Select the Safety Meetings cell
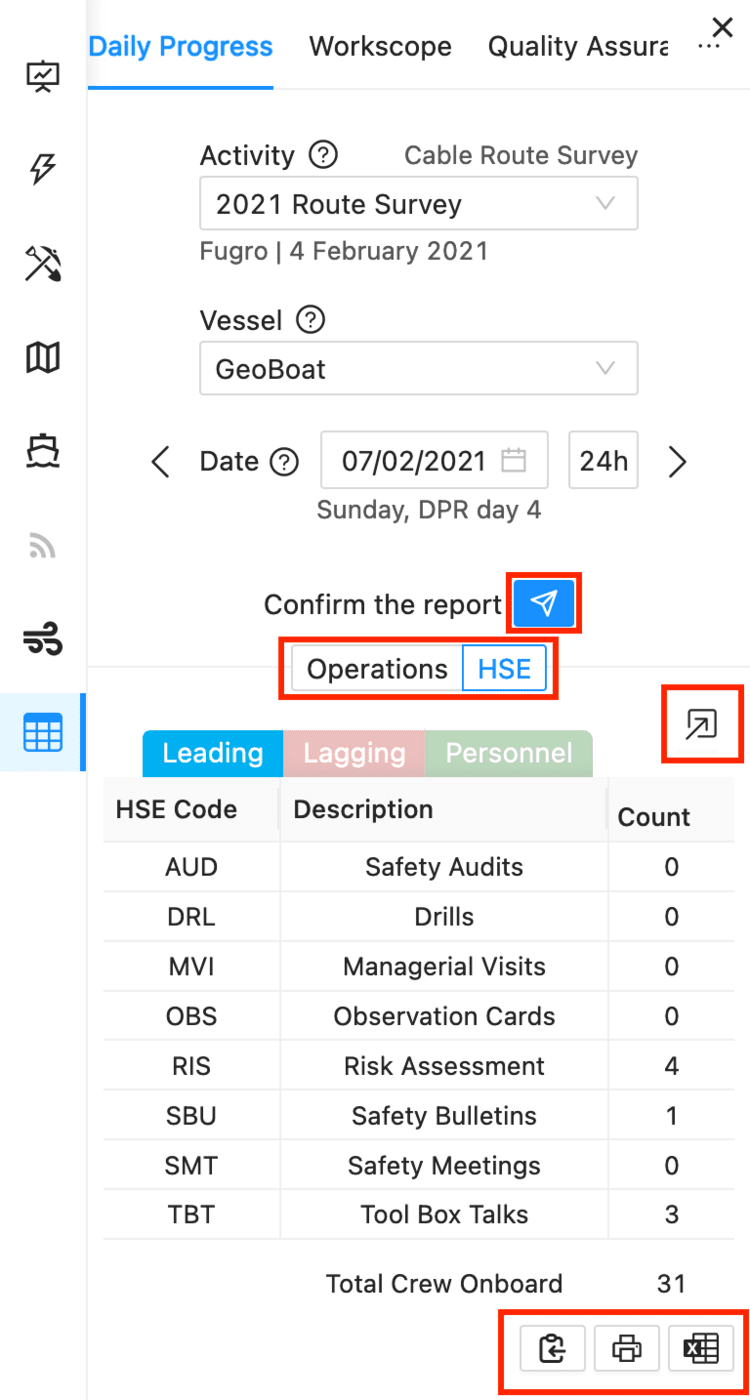Image resolution: width=750 pixels, height=1400 pixels. point(444,1165)
